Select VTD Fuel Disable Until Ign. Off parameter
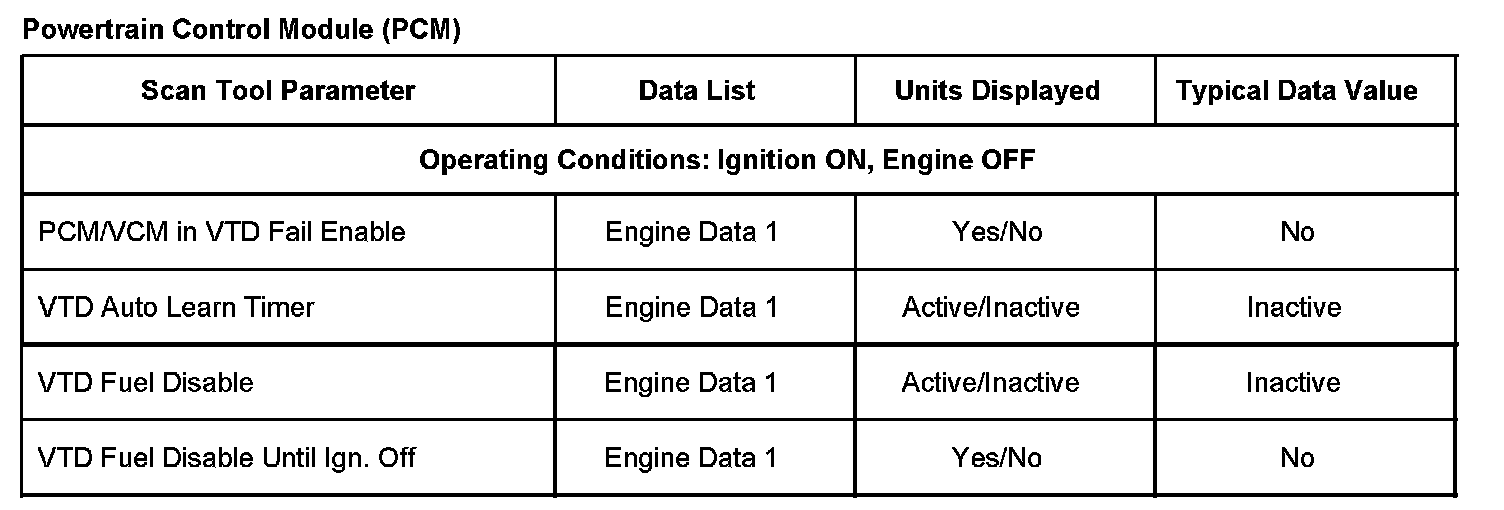 227,458
